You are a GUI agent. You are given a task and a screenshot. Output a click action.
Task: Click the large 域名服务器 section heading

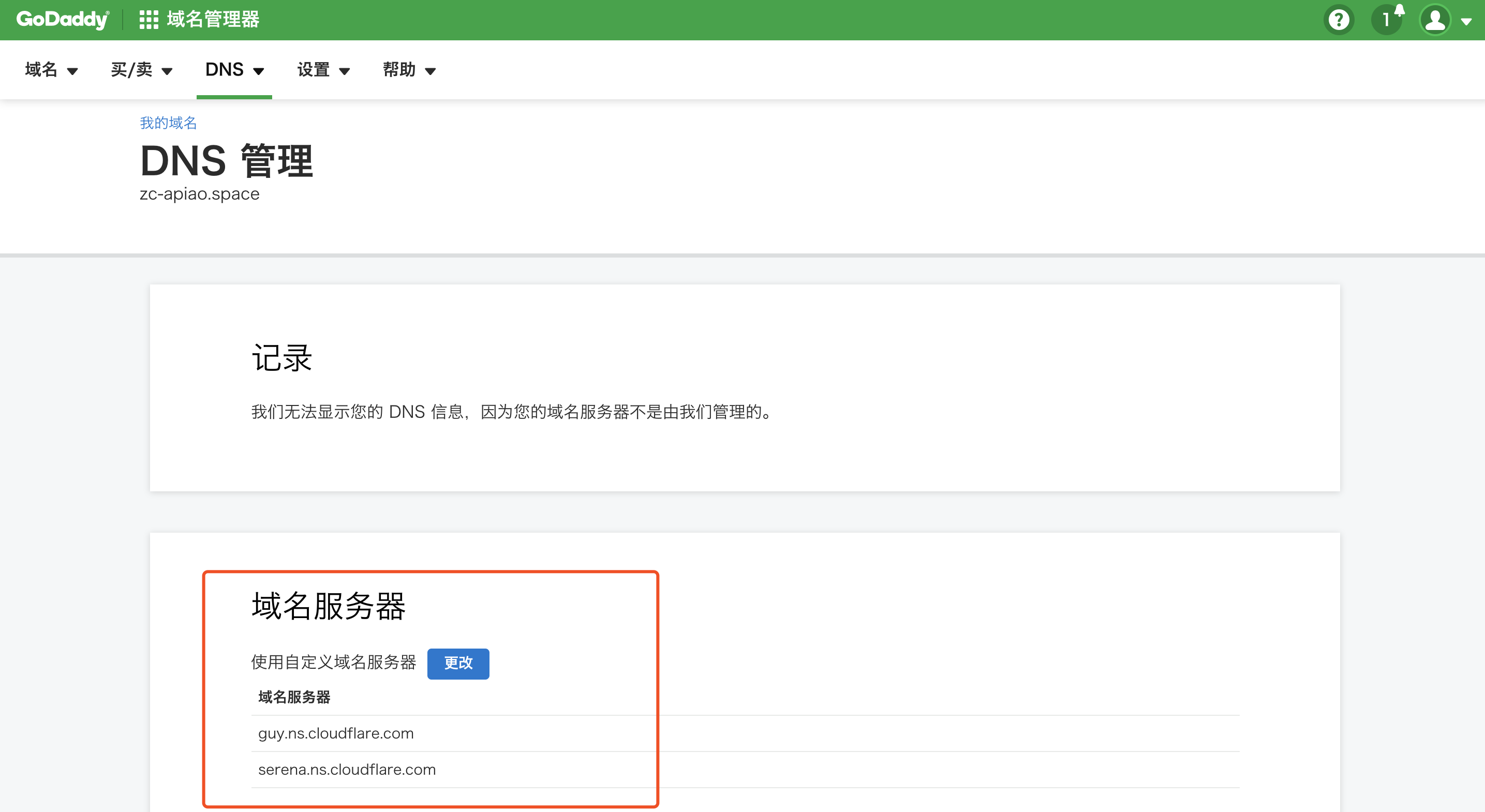(329, 606)
